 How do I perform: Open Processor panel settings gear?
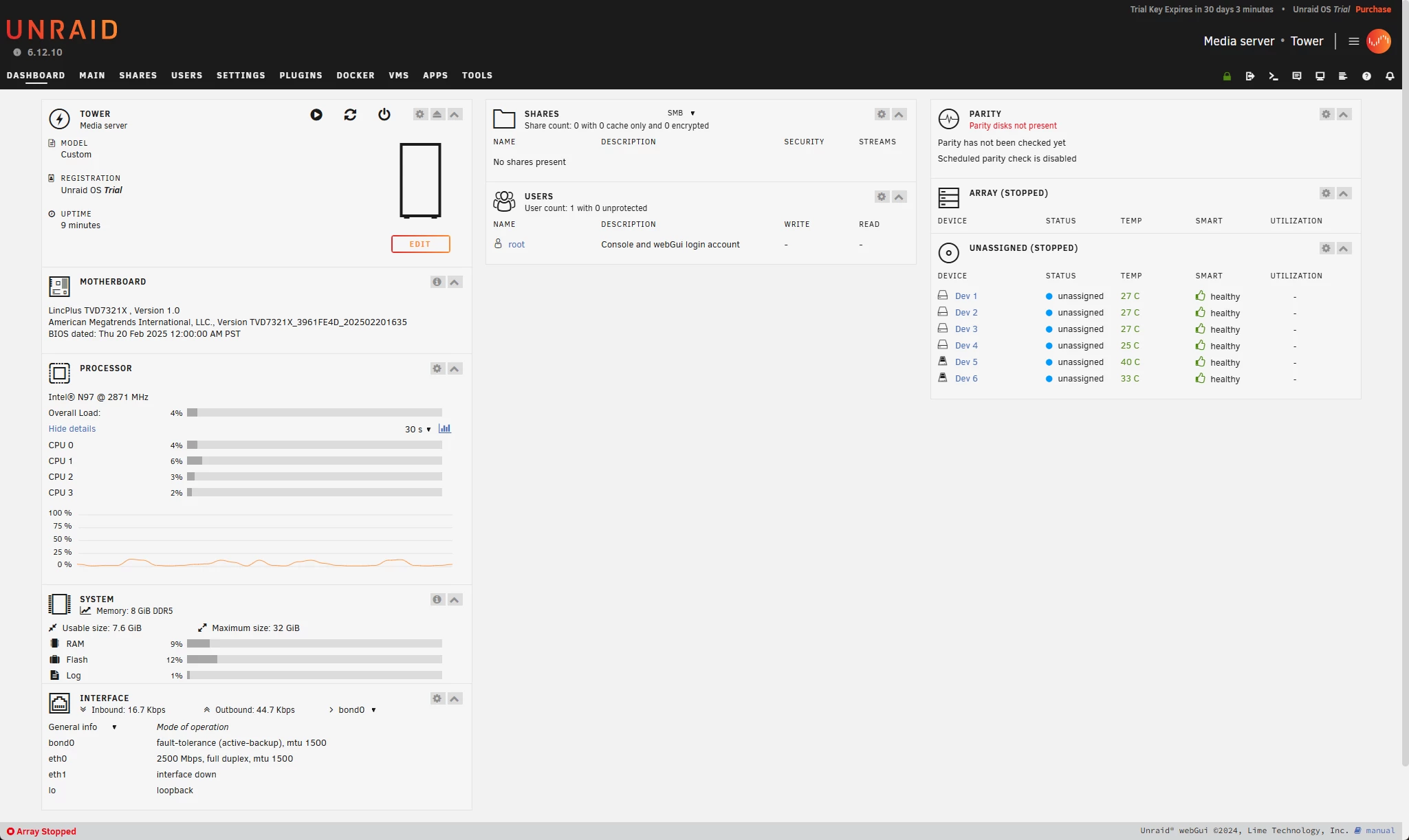click(437, 368)
